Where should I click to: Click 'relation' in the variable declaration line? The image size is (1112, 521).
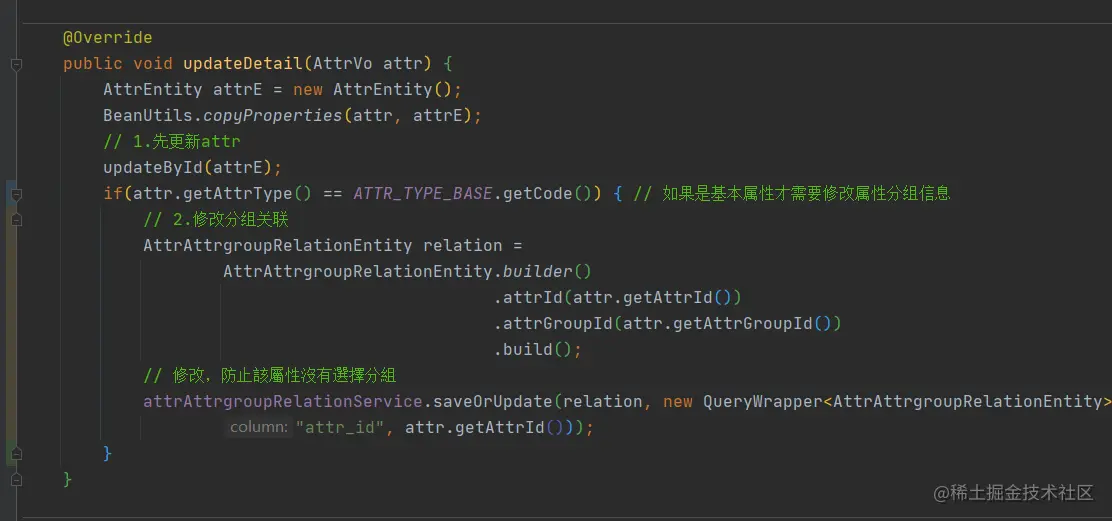click(x=462, y=245)
